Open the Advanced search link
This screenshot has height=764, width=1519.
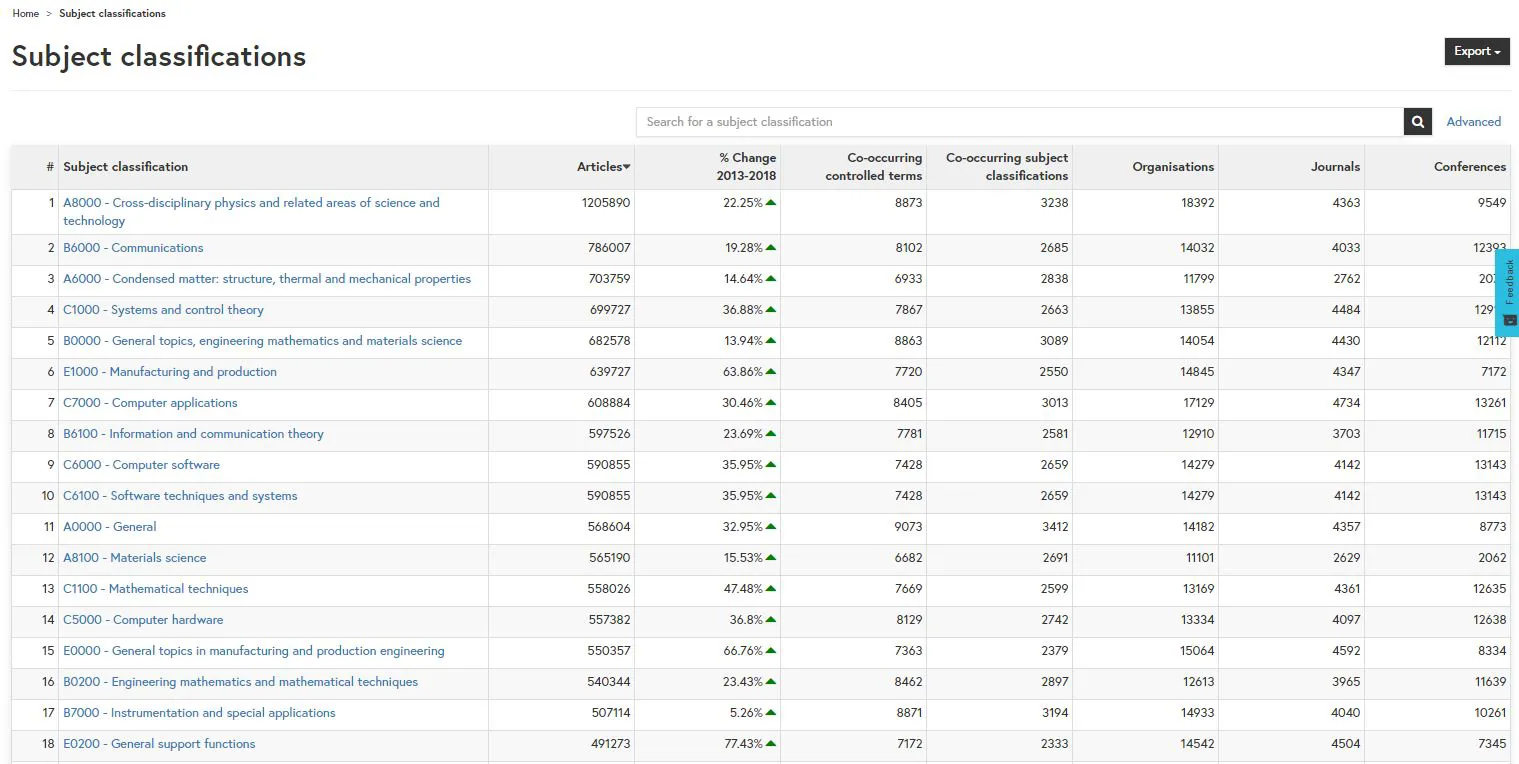1473,122
